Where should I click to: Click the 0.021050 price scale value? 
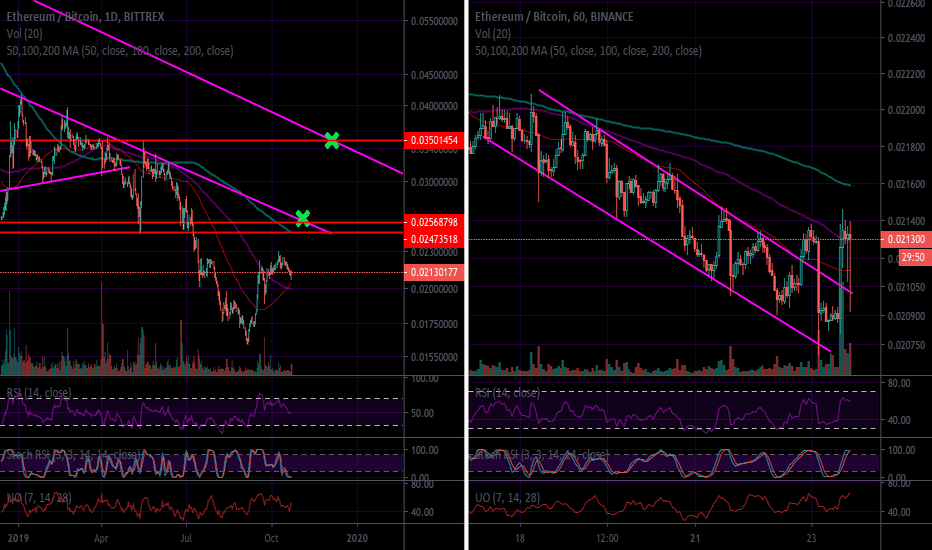(x=906, y=287)
